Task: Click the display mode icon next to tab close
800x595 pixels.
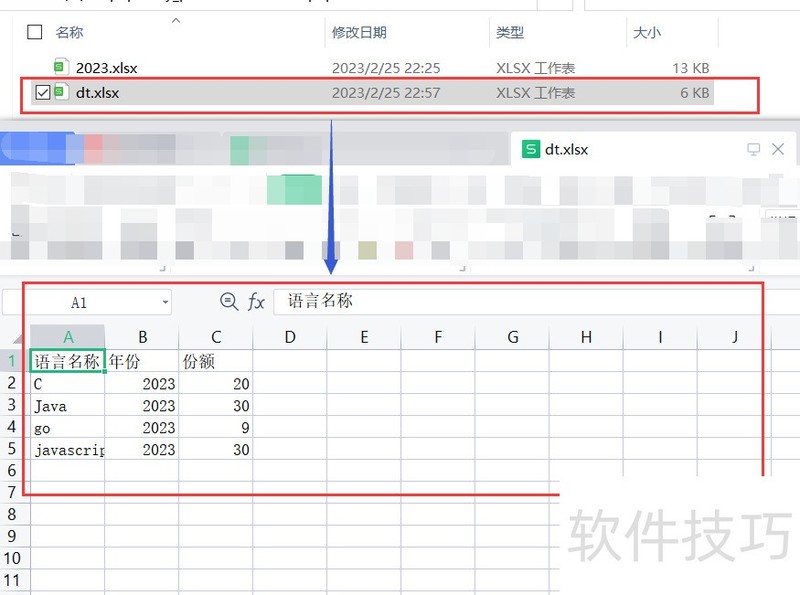Action: tap(753, 150)
